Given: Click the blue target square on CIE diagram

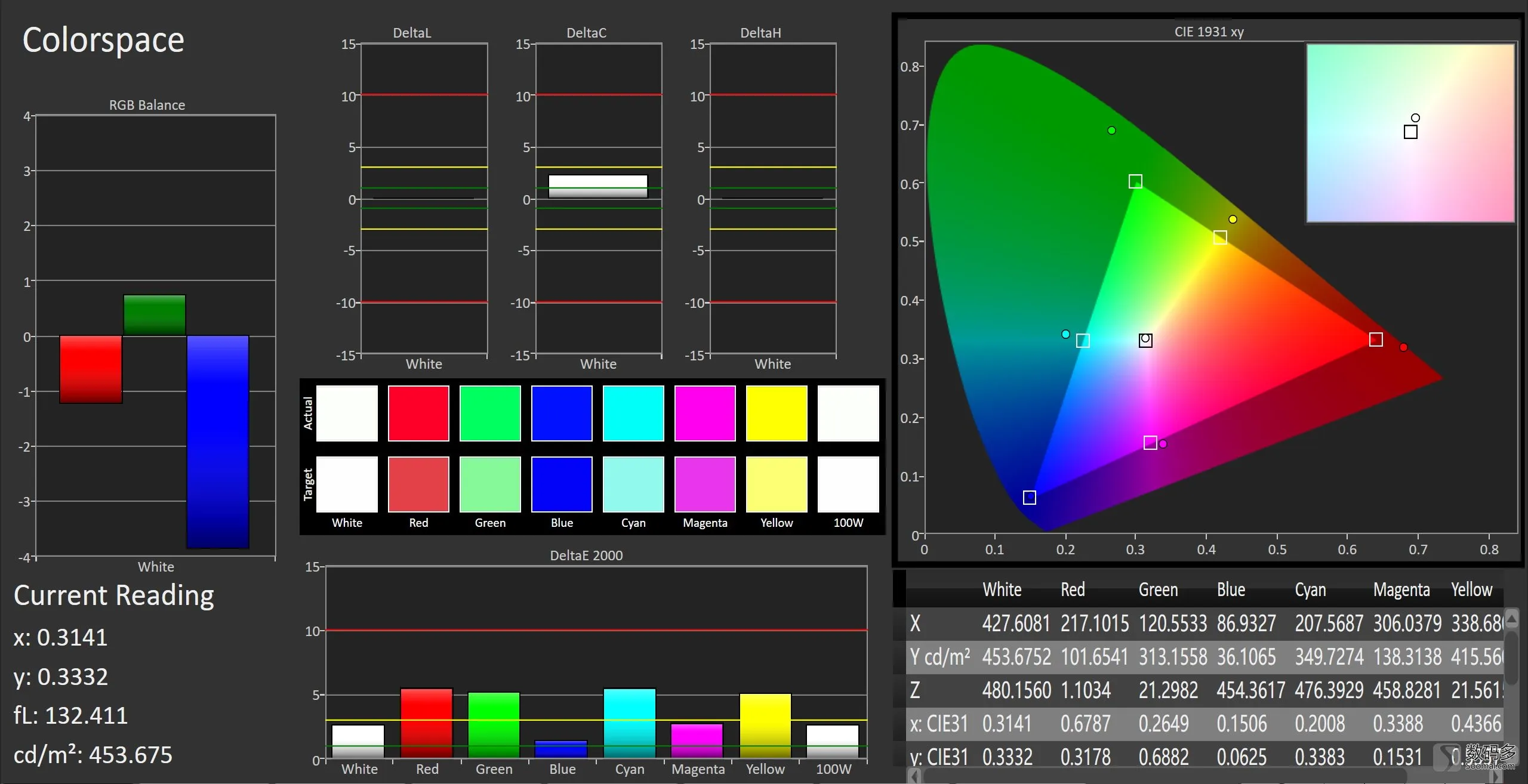Looking at the screenshot, I should (1030, 498).
